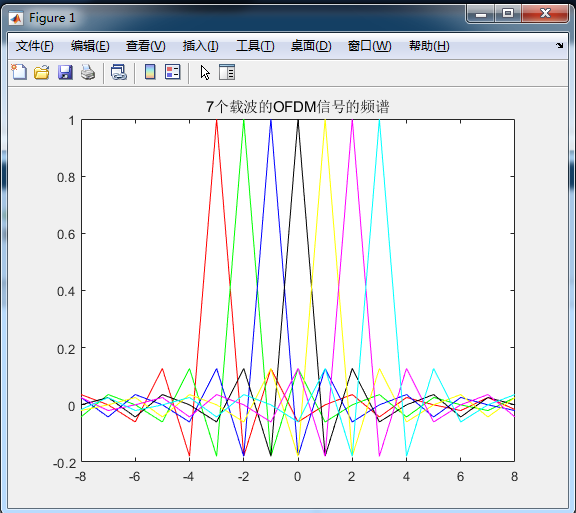Click the Link Plot icon
Screen dimensions: 576x513
[119, 72]
